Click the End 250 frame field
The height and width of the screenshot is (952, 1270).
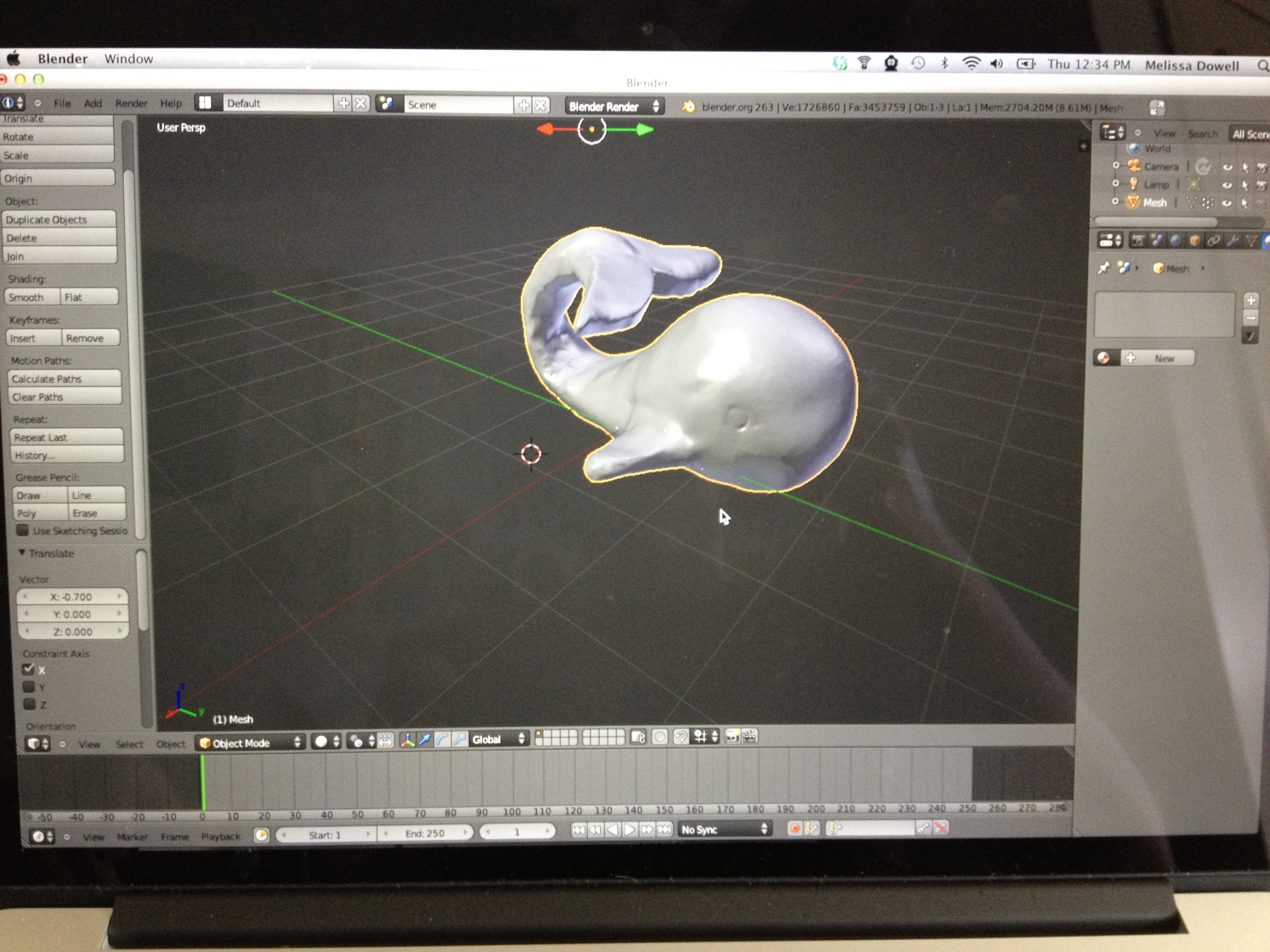425,833
